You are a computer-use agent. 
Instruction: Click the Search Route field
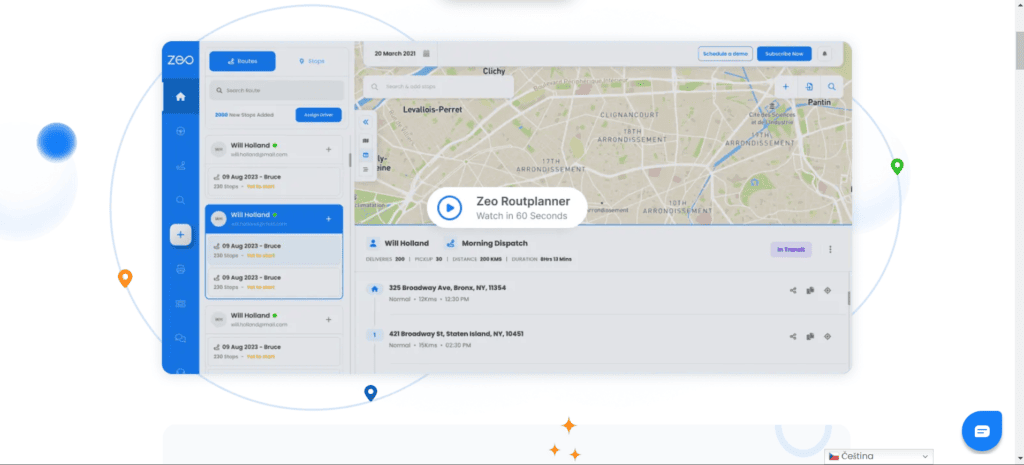tap(277, 90)
